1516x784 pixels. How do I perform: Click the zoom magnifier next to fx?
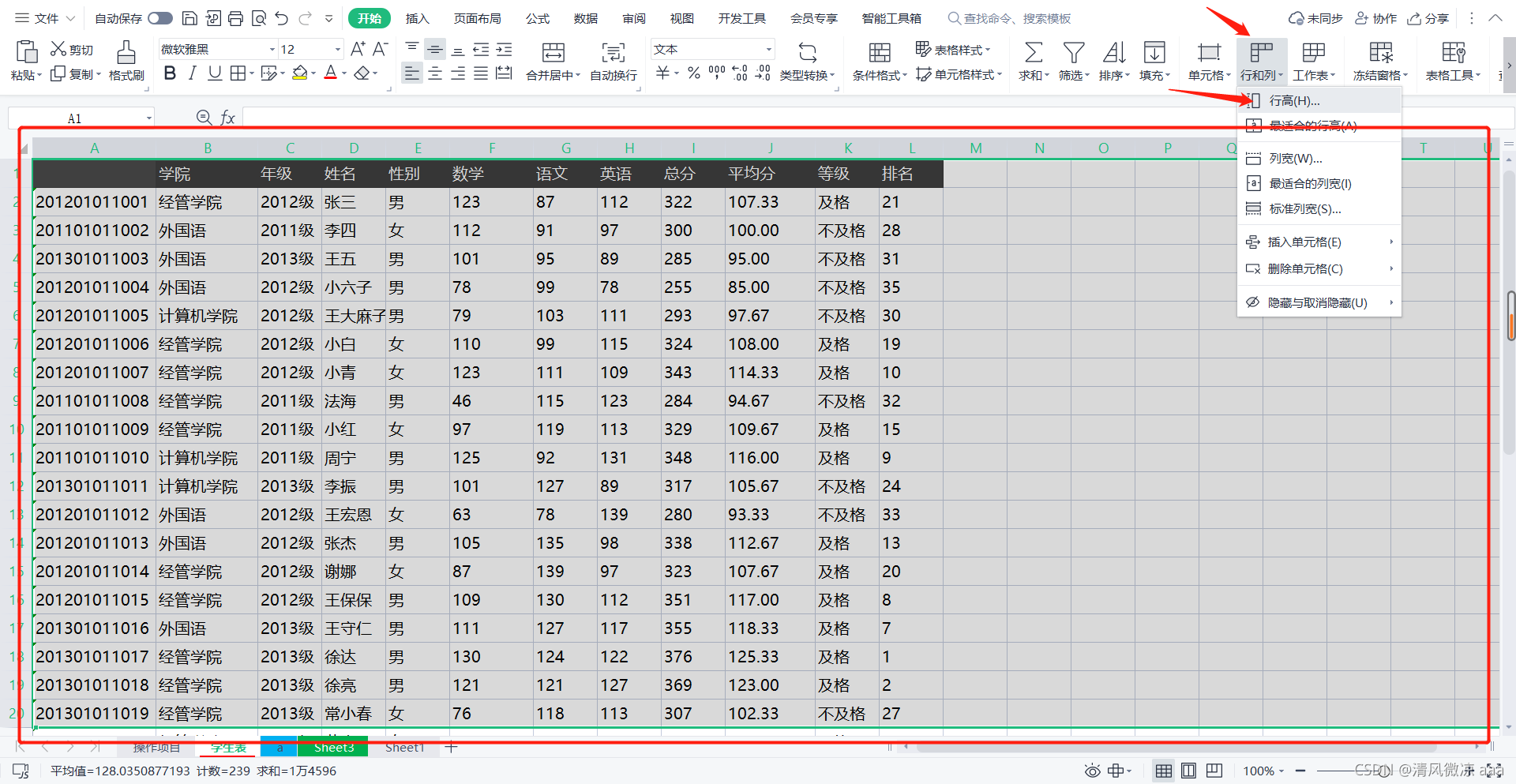pos(204,118)
